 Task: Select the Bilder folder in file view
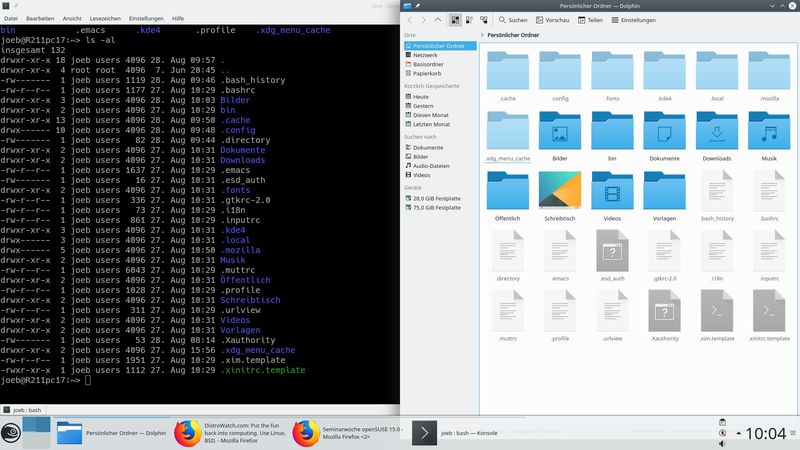(x=560, y=131)
